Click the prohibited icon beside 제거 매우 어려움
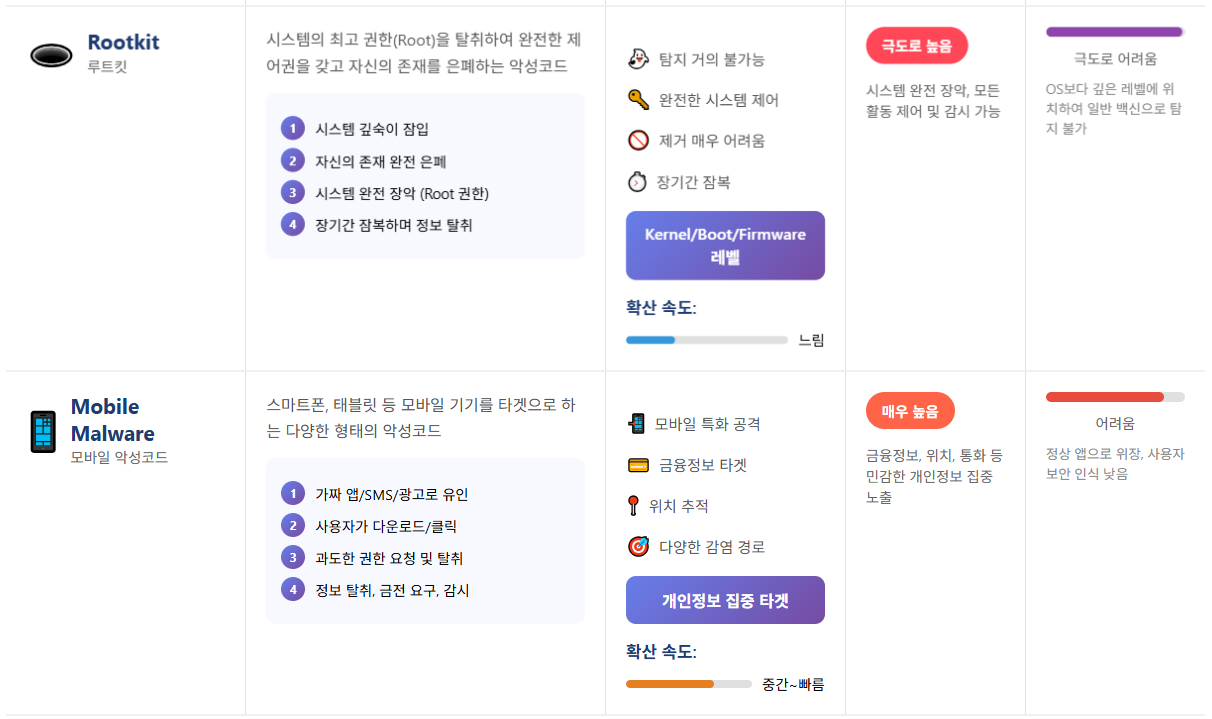This screenshot has height=719, width=1212. click(x=638, y=140)
